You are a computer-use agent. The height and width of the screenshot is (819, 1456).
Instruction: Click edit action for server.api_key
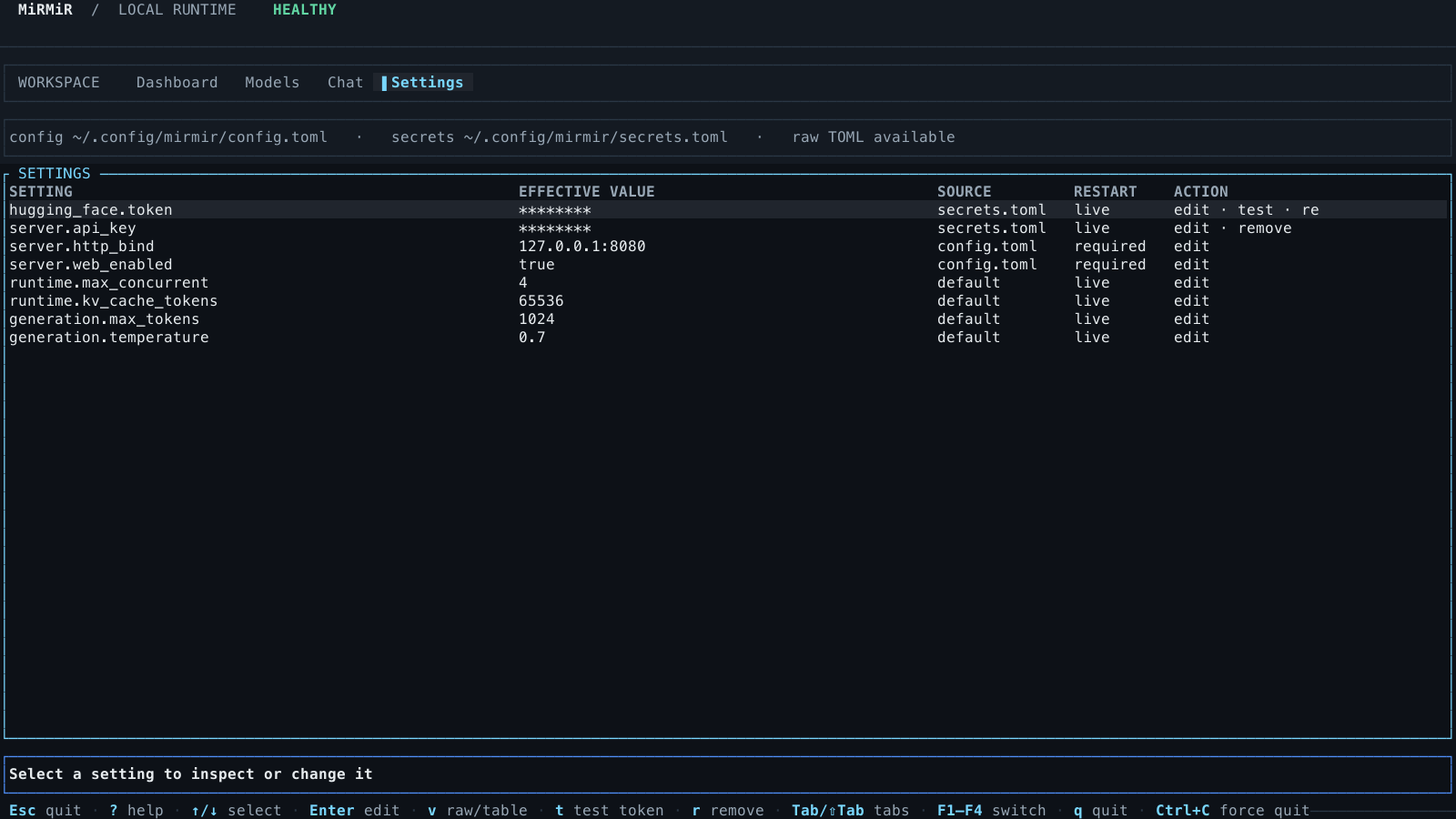pyautogui.click(x=1192, y=228)
